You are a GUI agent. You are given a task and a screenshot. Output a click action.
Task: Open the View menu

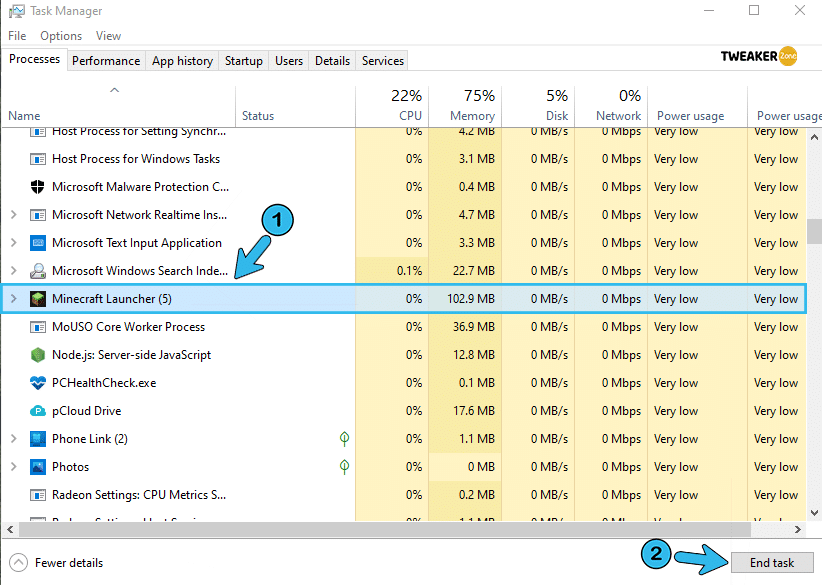pyautogui.click(x=108, y=36)
